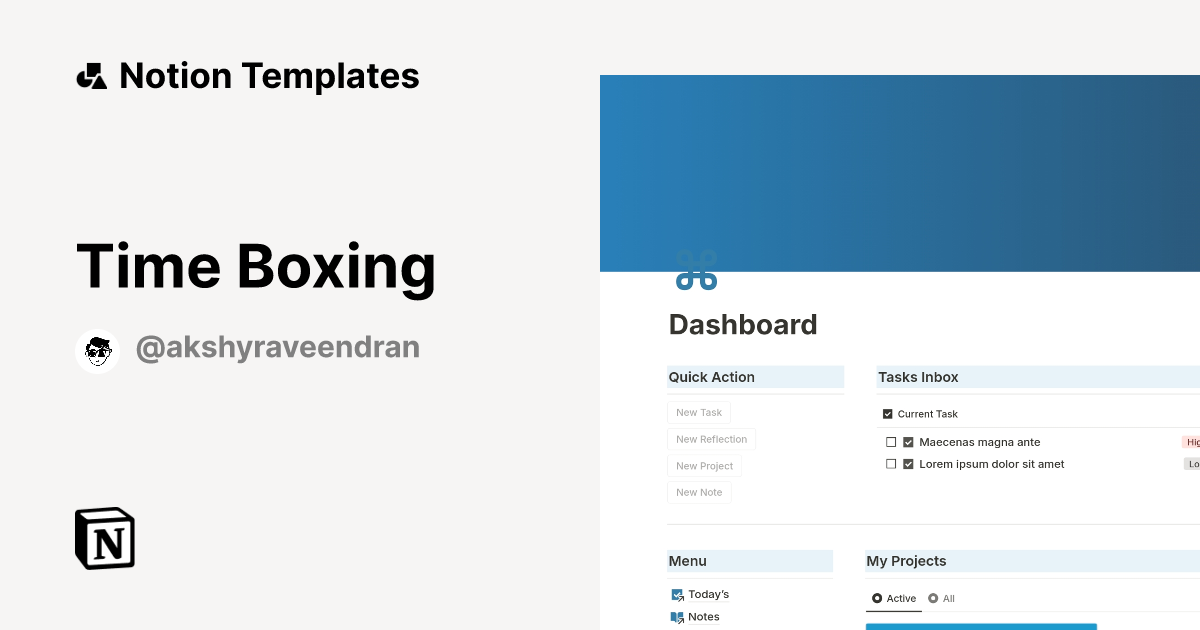This screenshot has height=630, width=1200.
Task: Click the Today's checklist icon in Menu section
Action: click(x=677, y=594)
